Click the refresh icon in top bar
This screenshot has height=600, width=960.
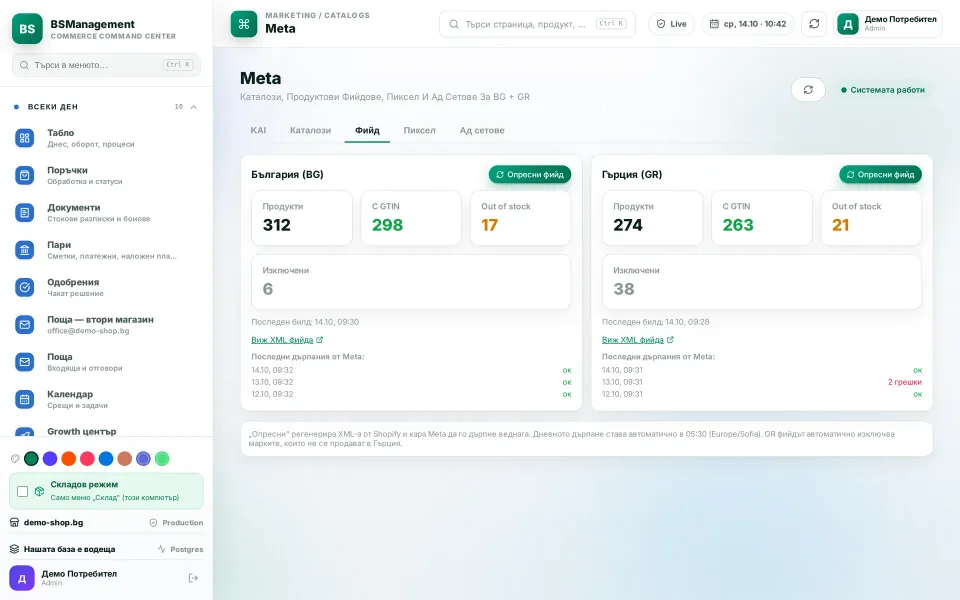814,24
